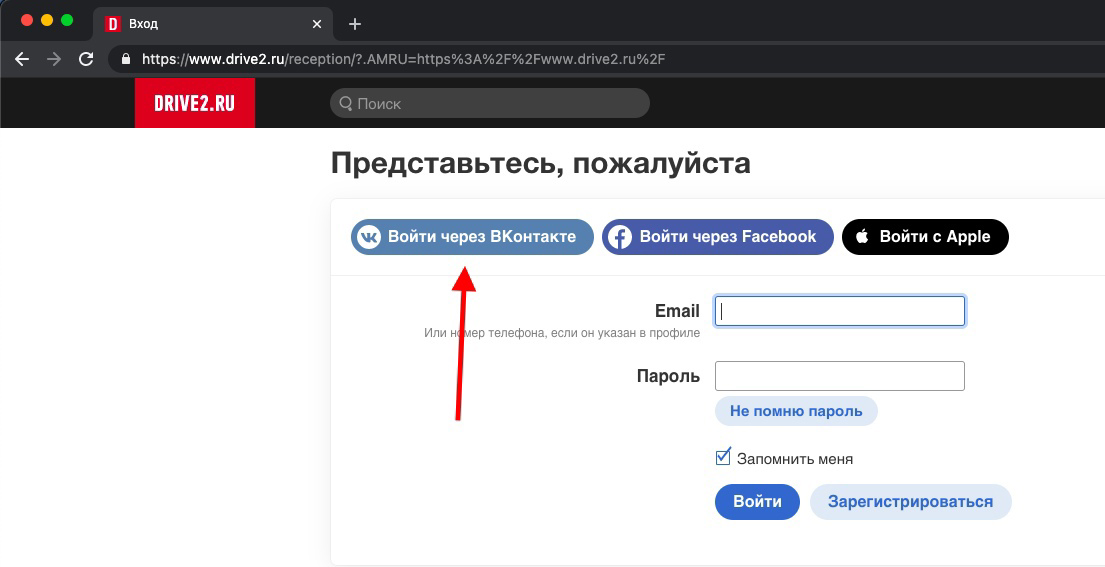Viewport: 1105px width, 567px height.
Task: Click the Пароль input field
Action: [839, 376]
